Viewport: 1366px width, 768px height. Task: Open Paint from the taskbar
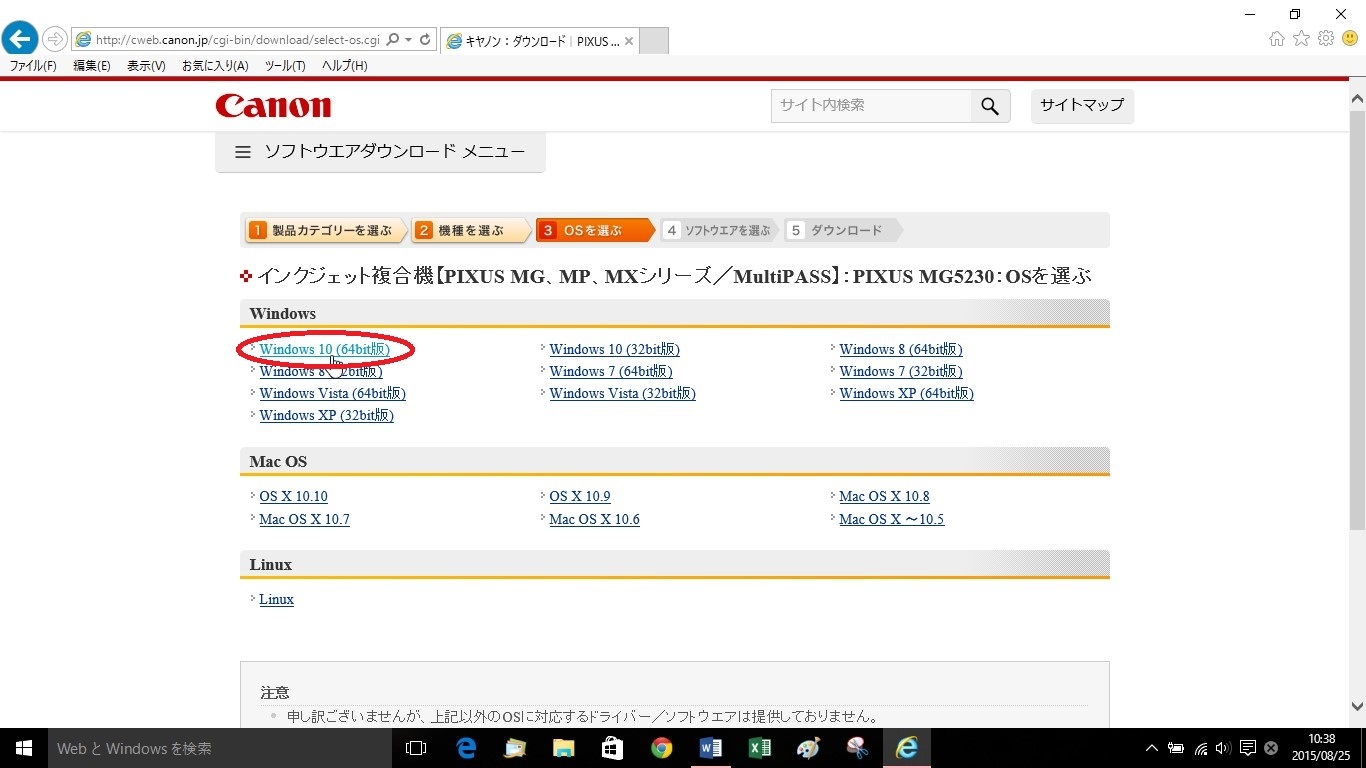pos(808,748)
